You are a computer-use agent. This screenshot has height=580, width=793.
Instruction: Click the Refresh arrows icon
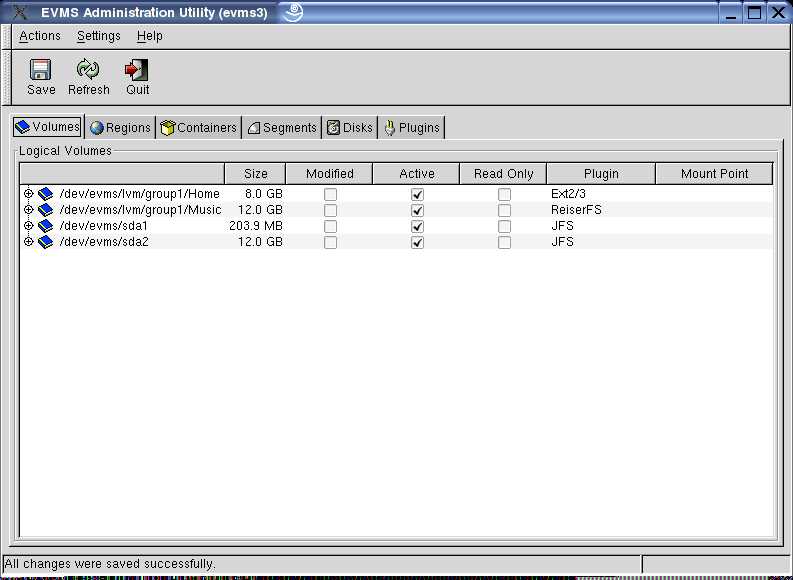[88, 70]
